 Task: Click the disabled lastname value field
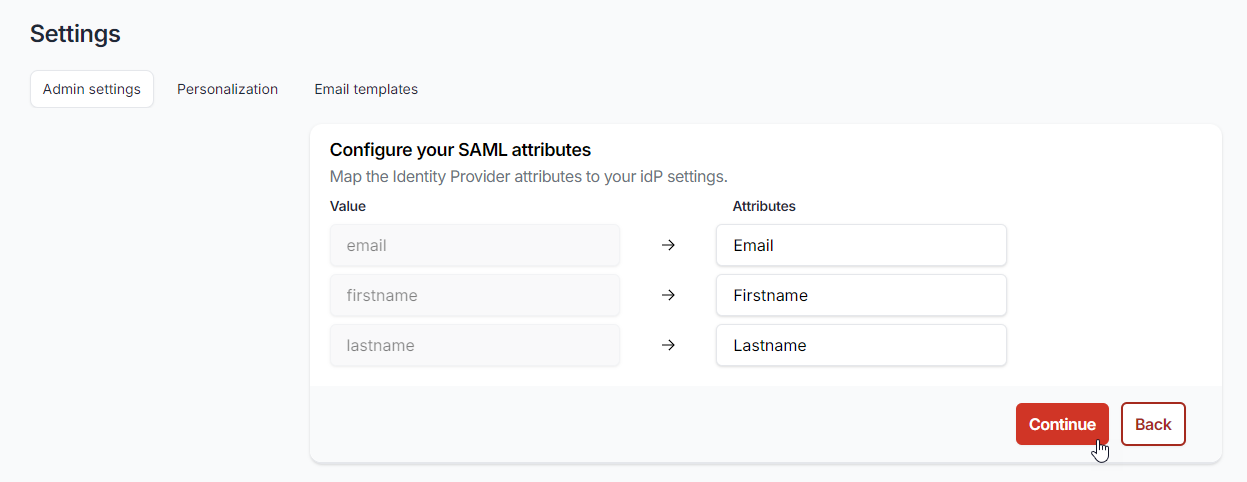click(475, 345)
